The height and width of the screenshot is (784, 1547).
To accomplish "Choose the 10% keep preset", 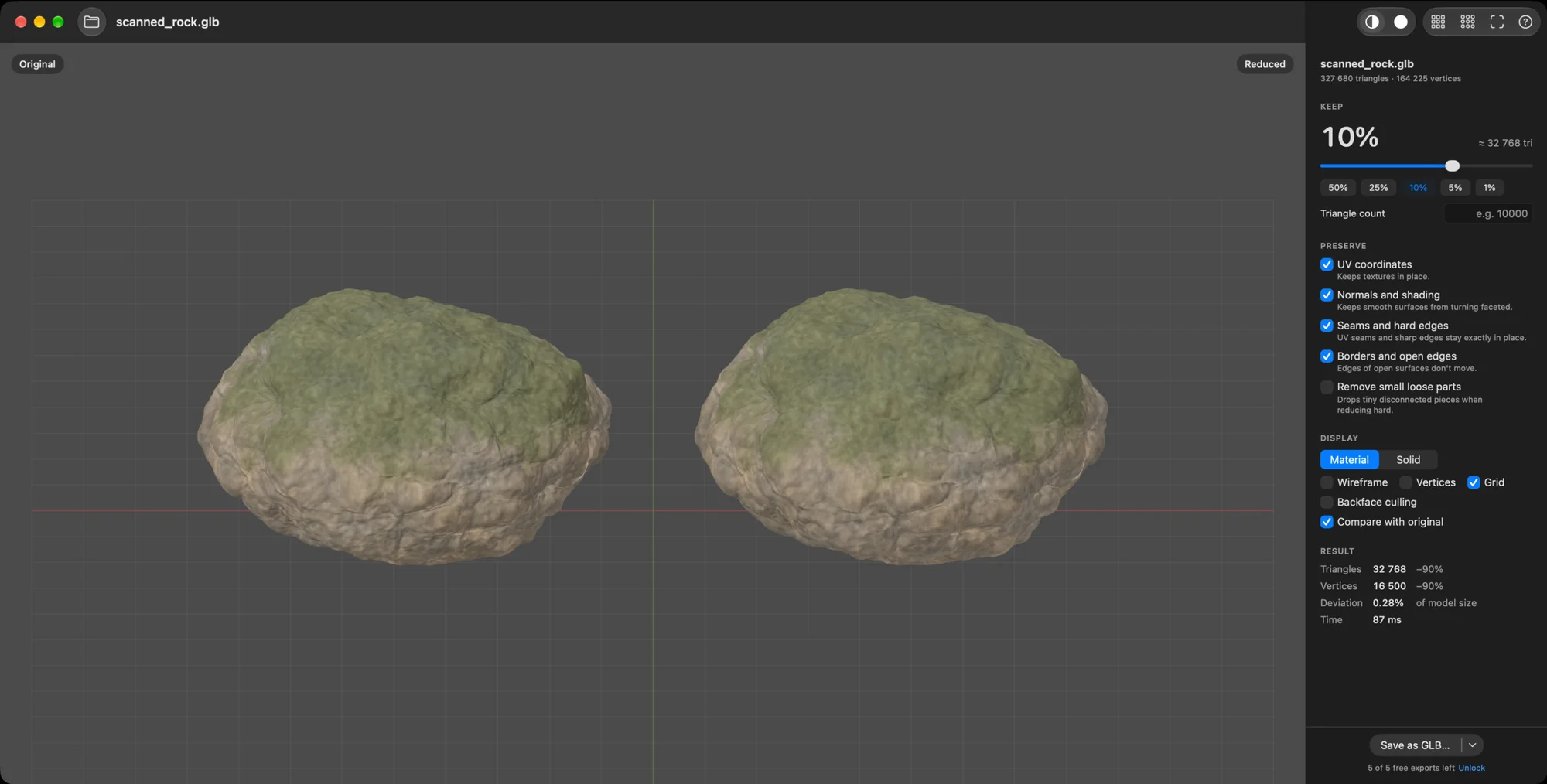I will point(1418,188).
